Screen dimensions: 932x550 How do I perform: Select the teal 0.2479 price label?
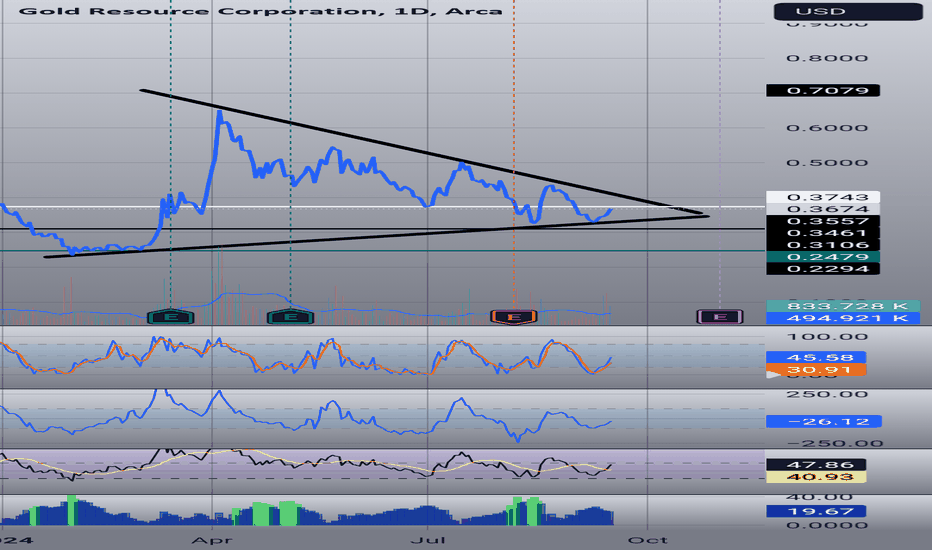click(823, 256)
